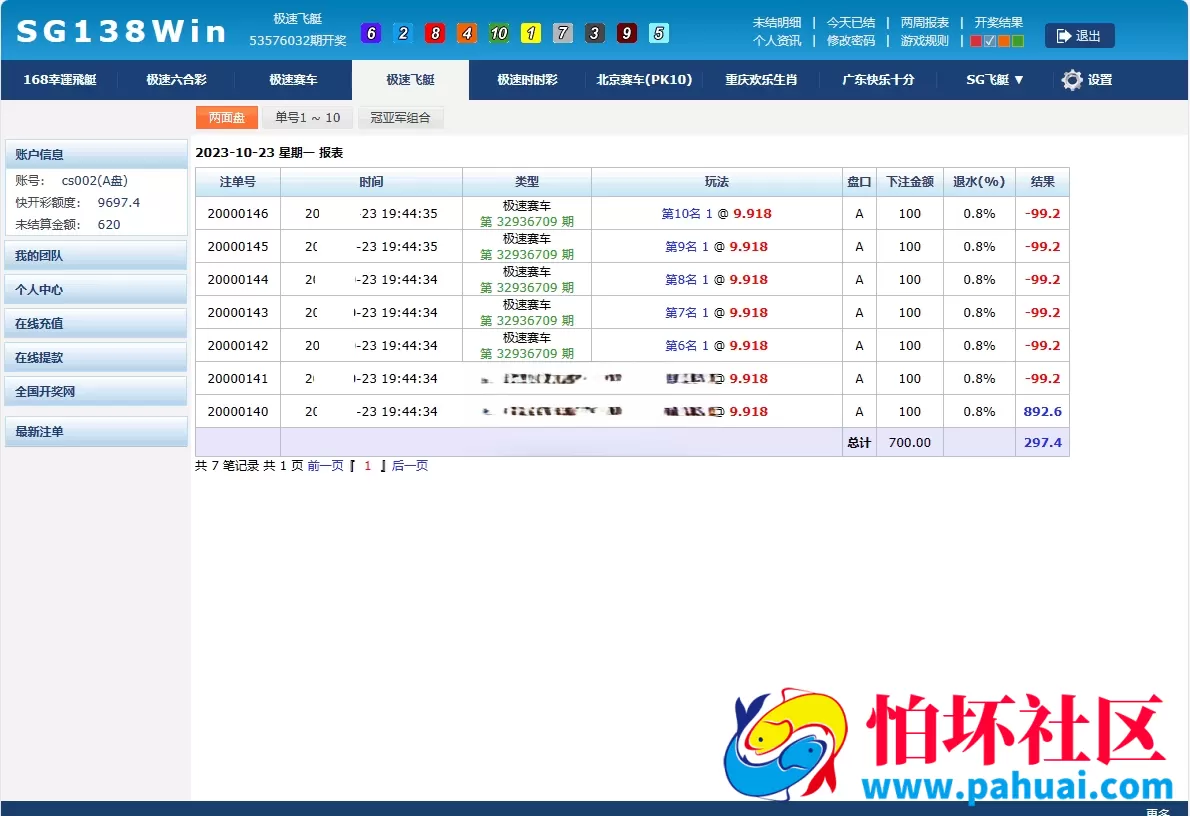This screenshot has width=1190, height=816.
Task: Click the SG138Win logo
Action: point(121,32)
